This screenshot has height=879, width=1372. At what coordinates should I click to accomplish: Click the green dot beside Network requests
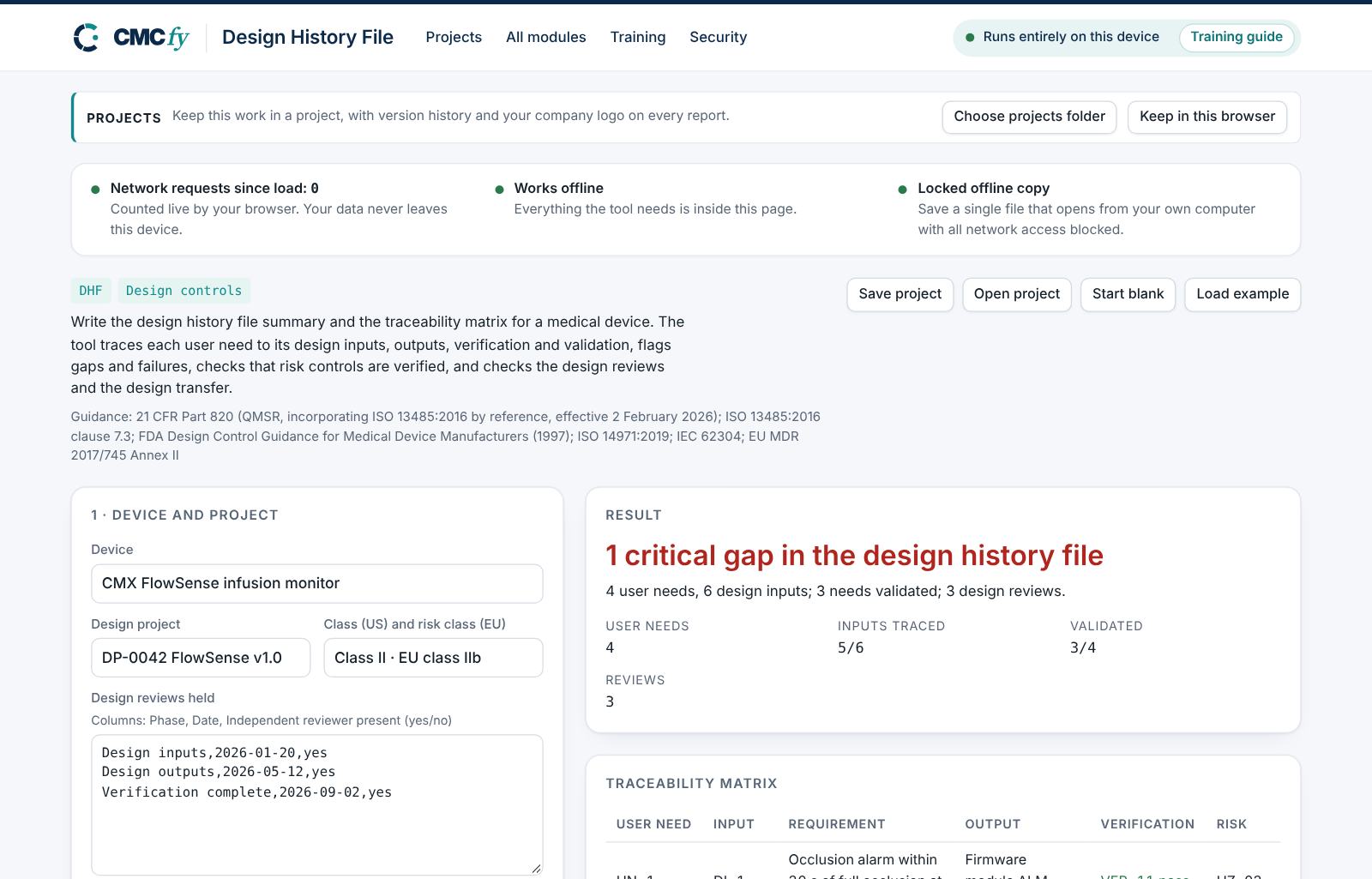pos(95,190)
